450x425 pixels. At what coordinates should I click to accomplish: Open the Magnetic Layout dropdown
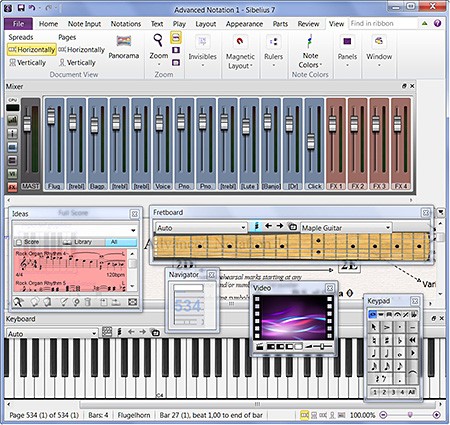pyautogui.click(x=240, y=52)
